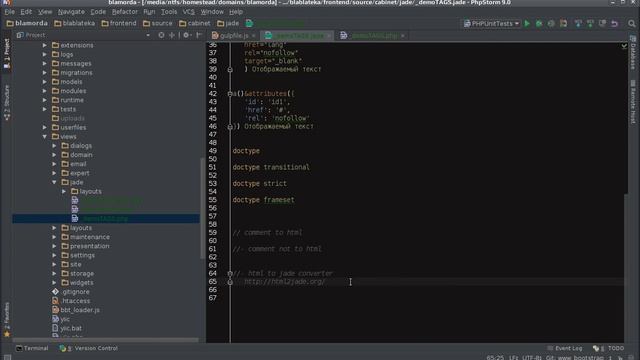Select the bbt_loader.js file

point(76,310)
